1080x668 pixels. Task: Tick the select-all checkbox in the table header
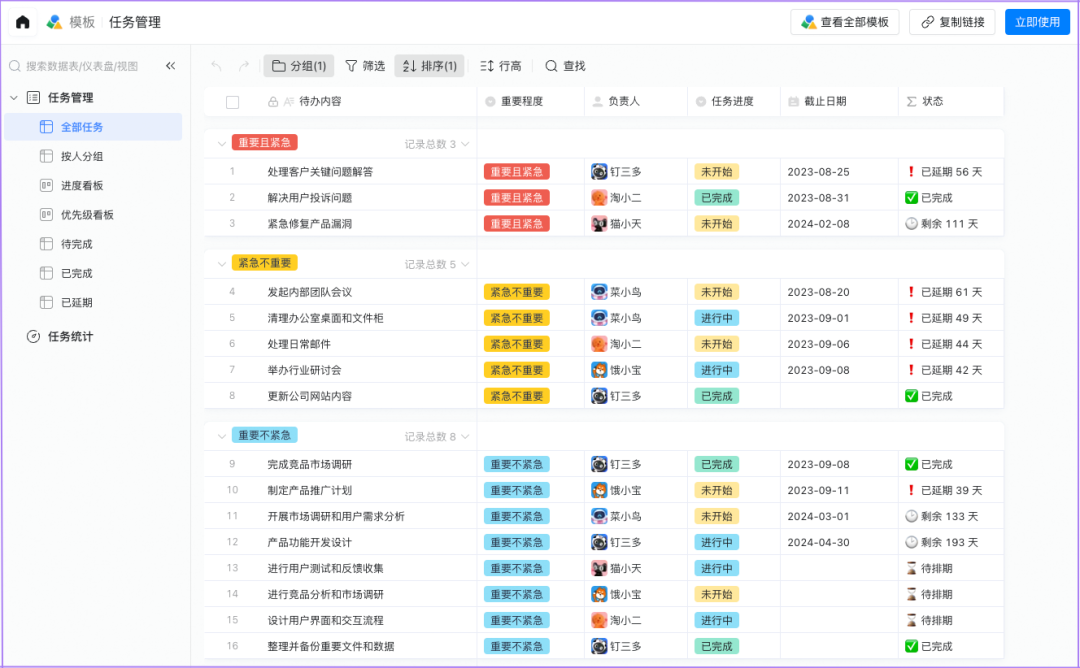click(x=233, y=102)
